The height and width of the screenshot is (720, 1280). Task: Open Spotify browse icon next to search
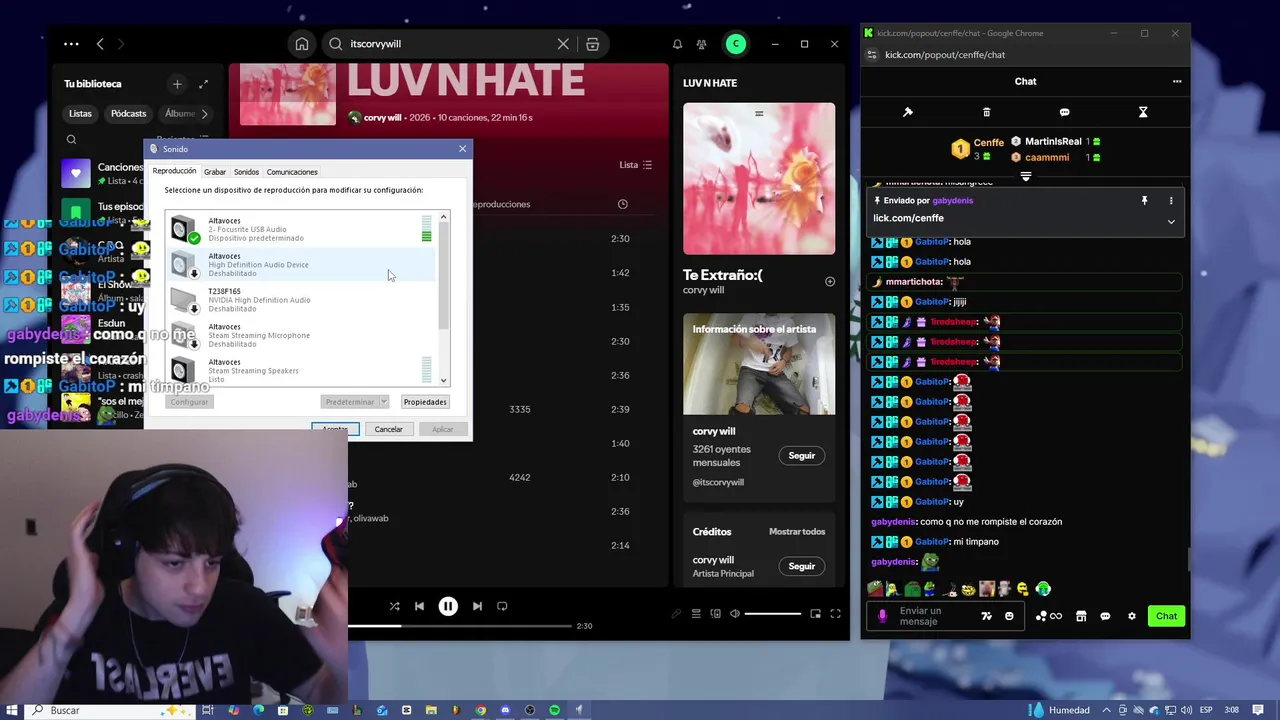[593, 44]
